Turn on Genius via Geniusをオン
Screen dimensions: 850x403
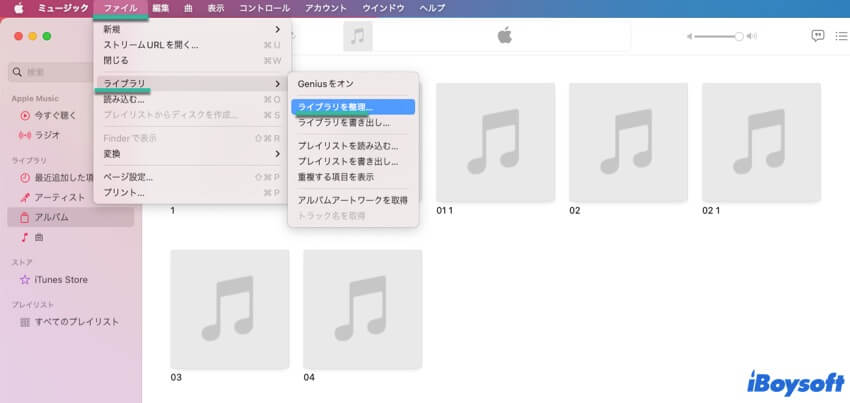pyautogui.click(x=353, y=84)
